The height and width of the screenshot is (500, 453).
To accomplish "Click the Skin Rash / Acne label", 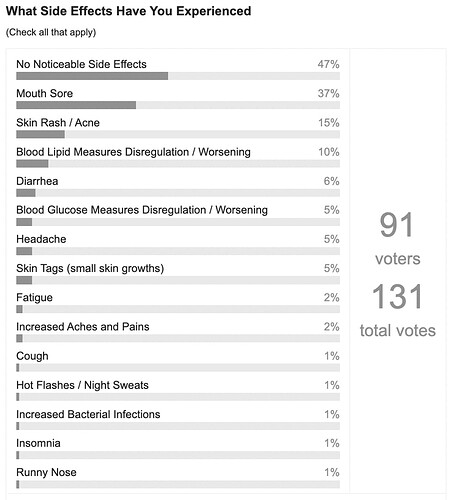I will (x=58, y=123).
